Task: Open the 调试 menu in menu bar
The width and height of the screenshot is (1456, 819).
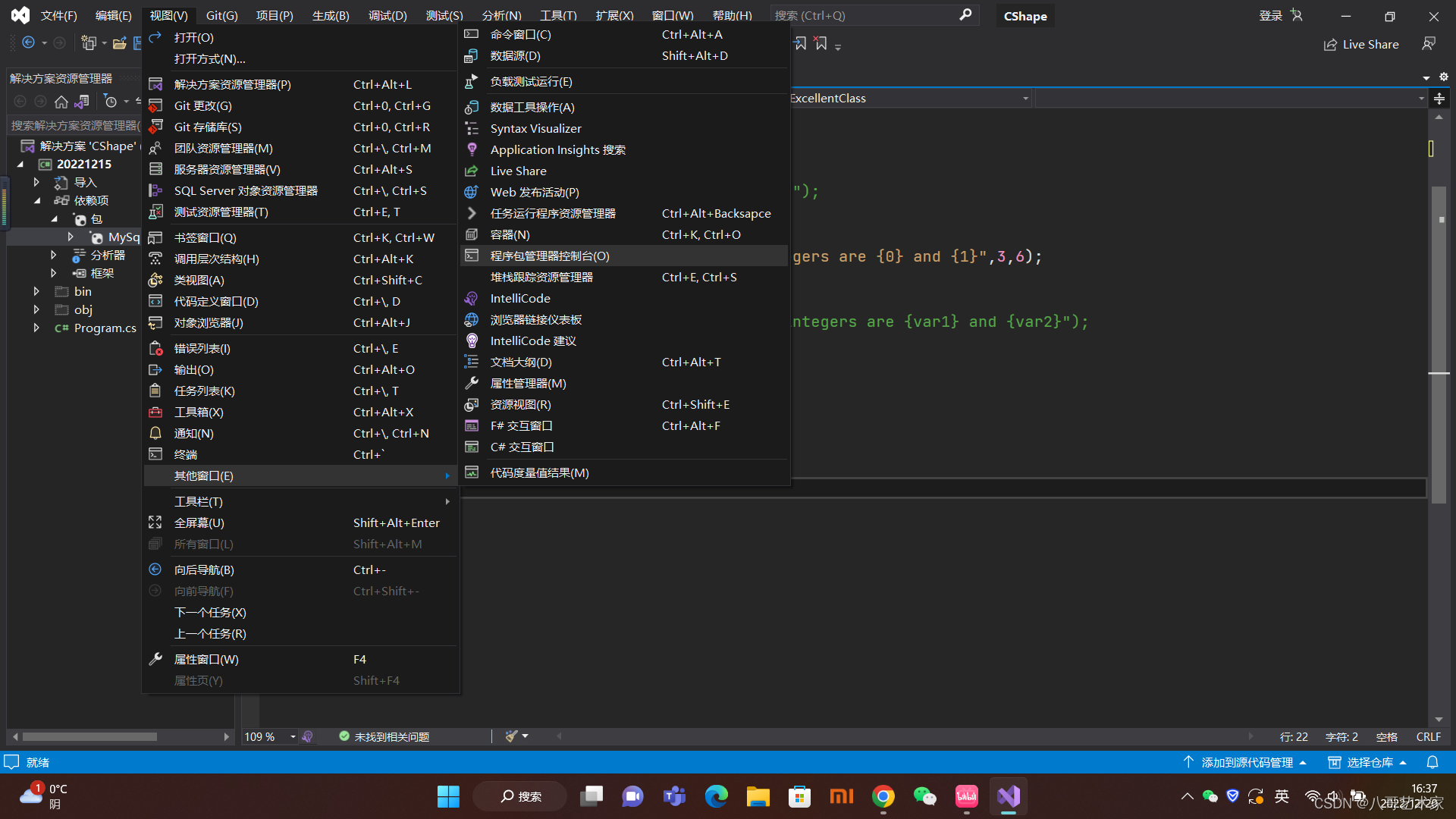Action: (x=388, y=15)
